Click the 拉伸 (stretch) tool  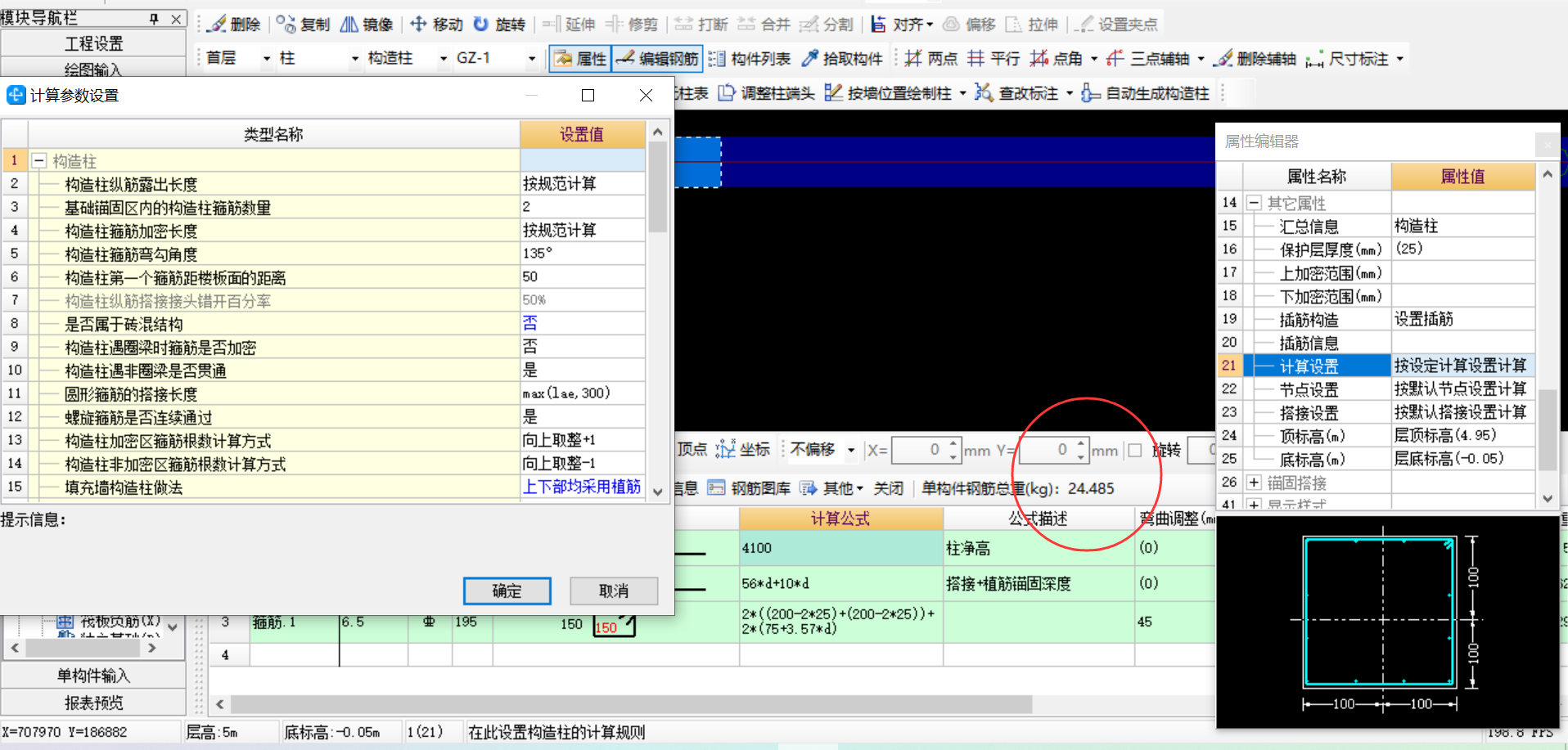coord(1031,25)
